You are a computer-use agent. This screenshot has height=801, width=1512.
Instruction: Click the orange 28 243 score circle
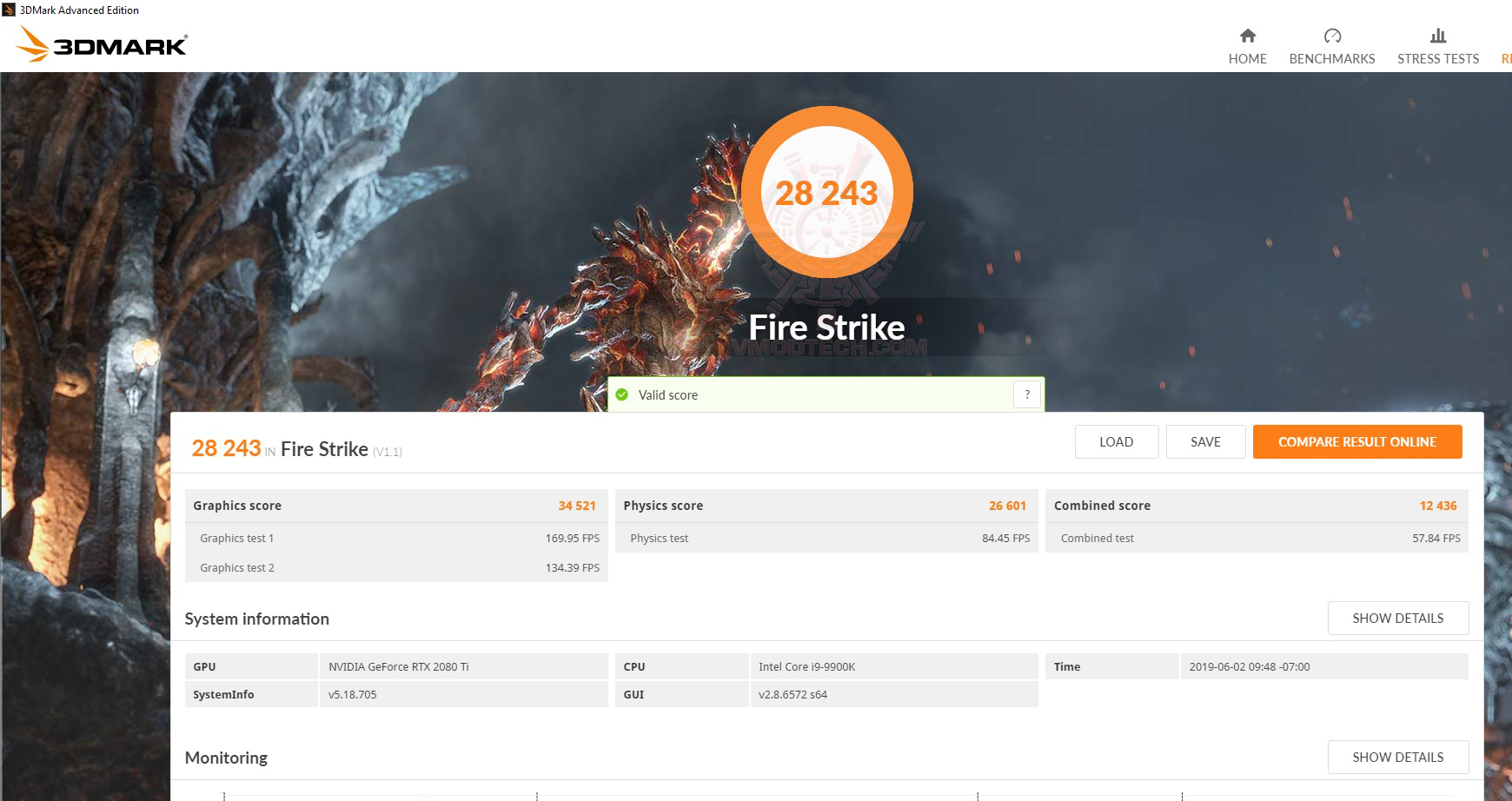click(x=826, y=193)
